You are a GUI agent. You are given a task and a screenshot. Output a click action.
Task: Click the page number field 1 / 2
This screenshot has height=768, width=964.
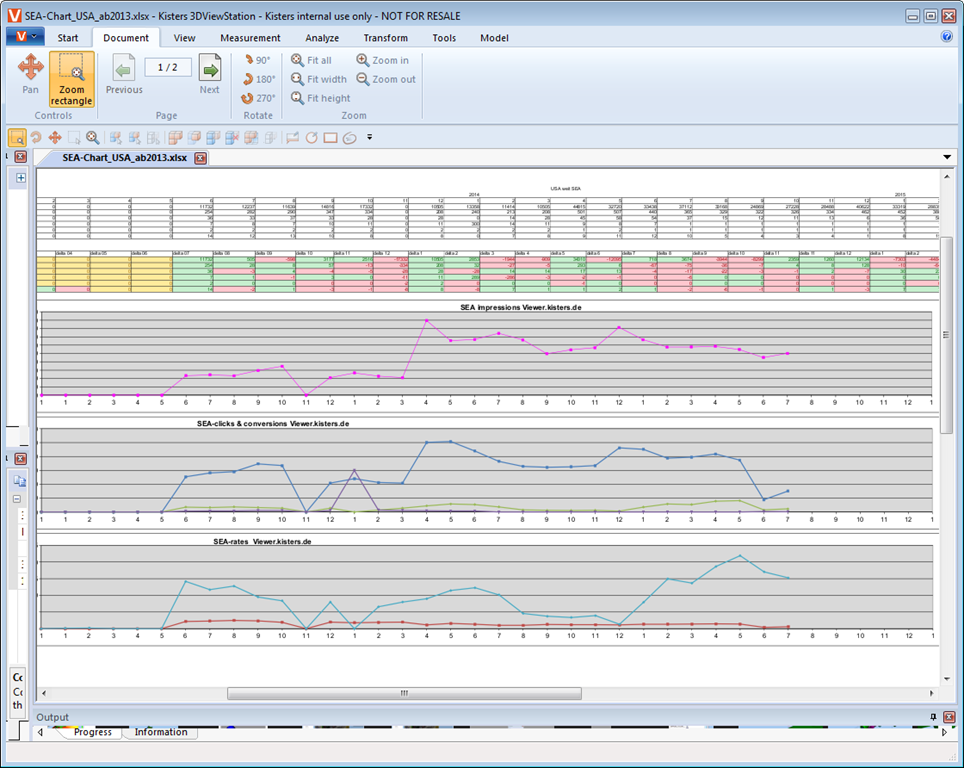click(168, 67)
